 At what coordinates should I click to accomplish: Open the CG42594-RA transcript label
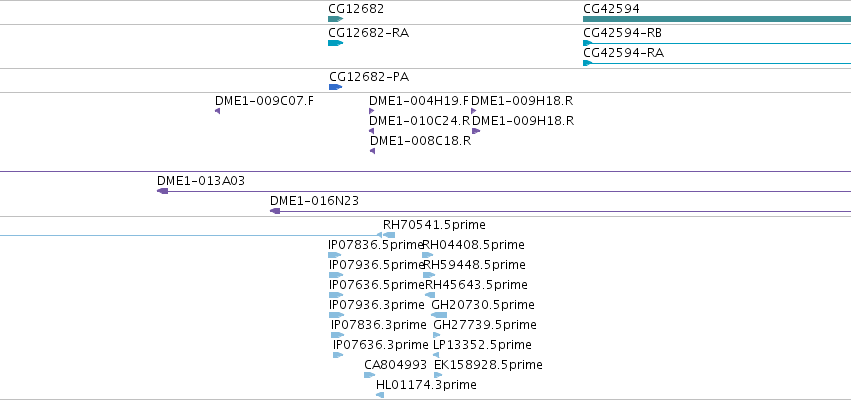pyautogui.click(x=623, y=53)
